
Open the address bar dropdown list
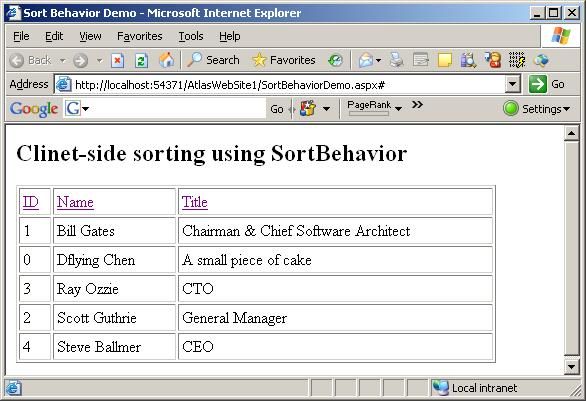pos(513,84)
